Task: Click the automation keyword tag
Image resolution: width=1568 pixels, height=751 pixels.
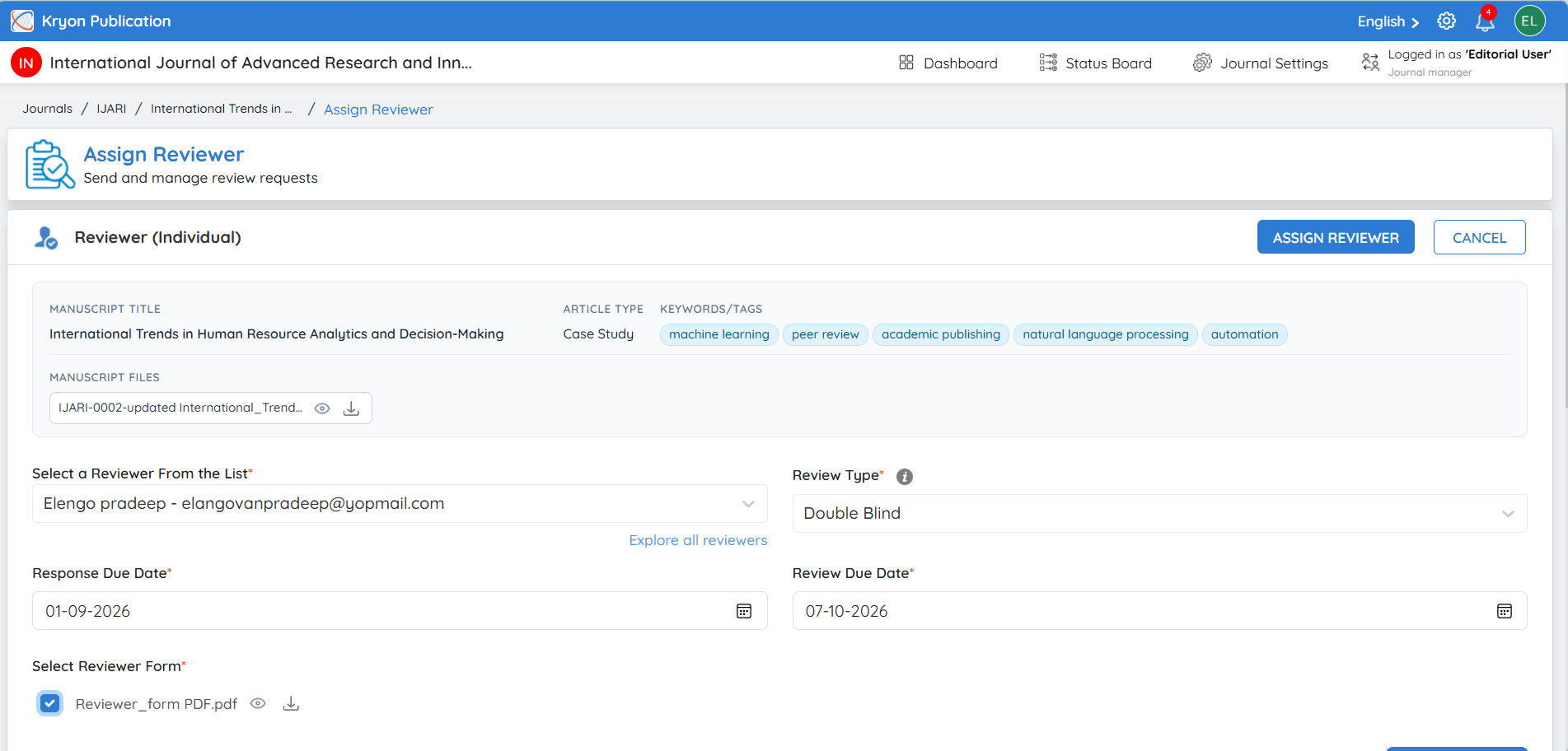Action: (x=1244, y=334)
